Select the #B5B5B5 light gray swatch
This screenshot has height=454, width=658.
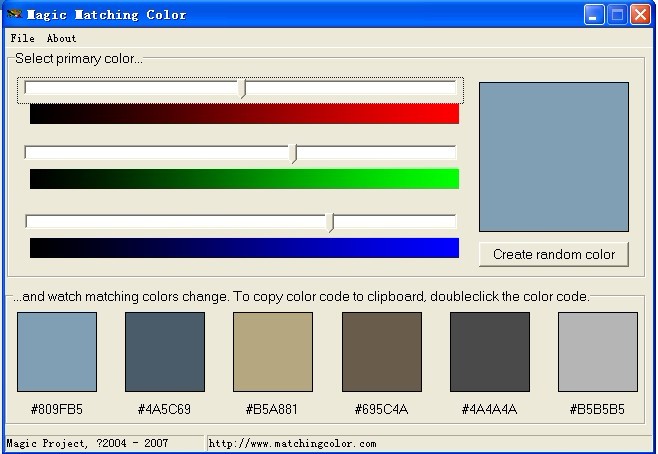pos(598,352)
